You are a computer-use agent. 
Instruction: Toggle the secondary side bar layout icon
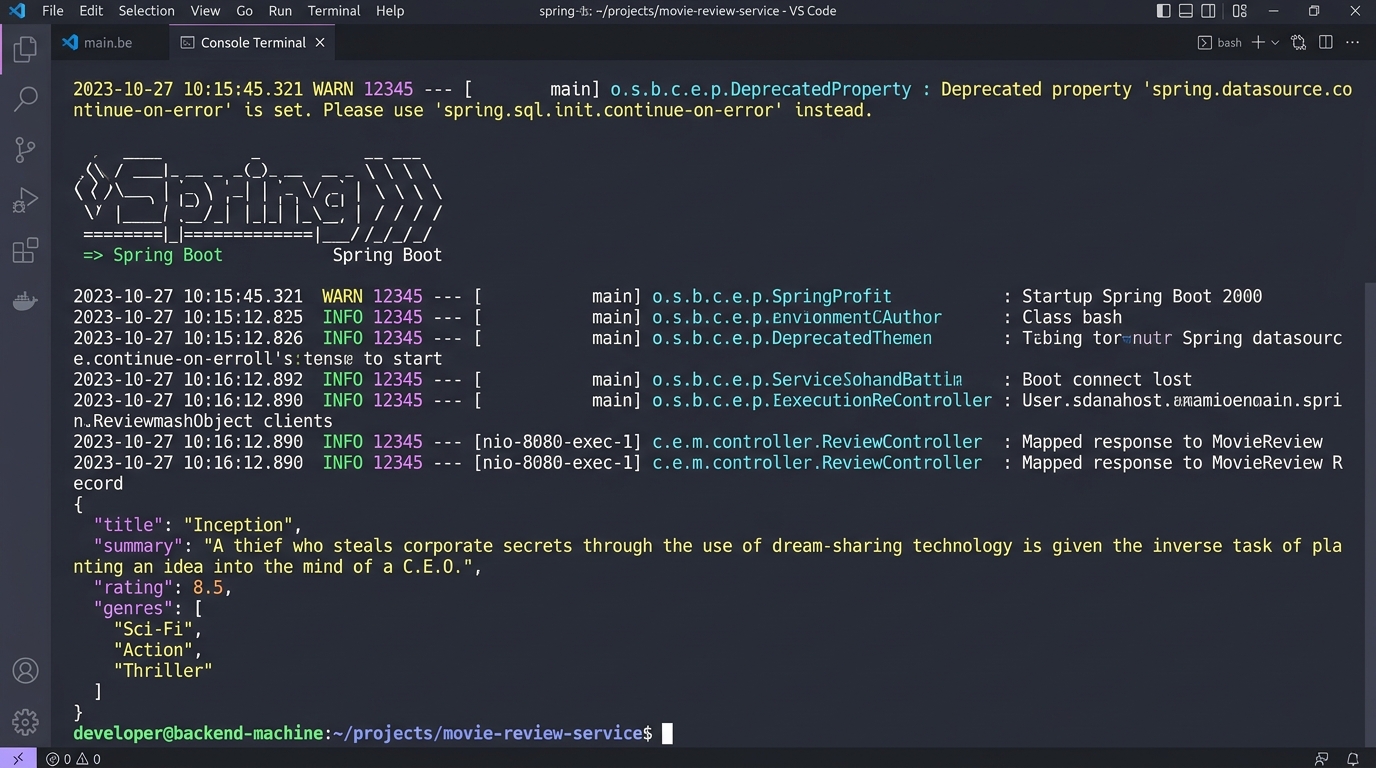pos(1208,11)
